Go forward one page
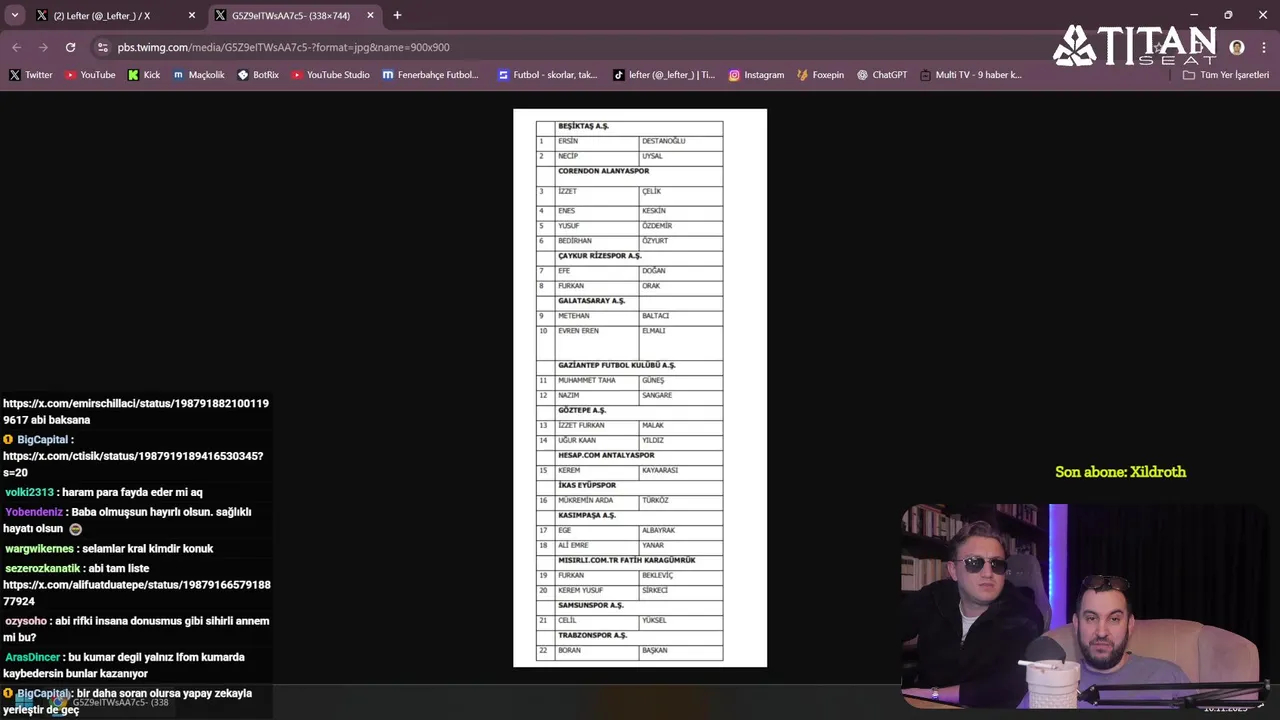 tap(43, 47)
